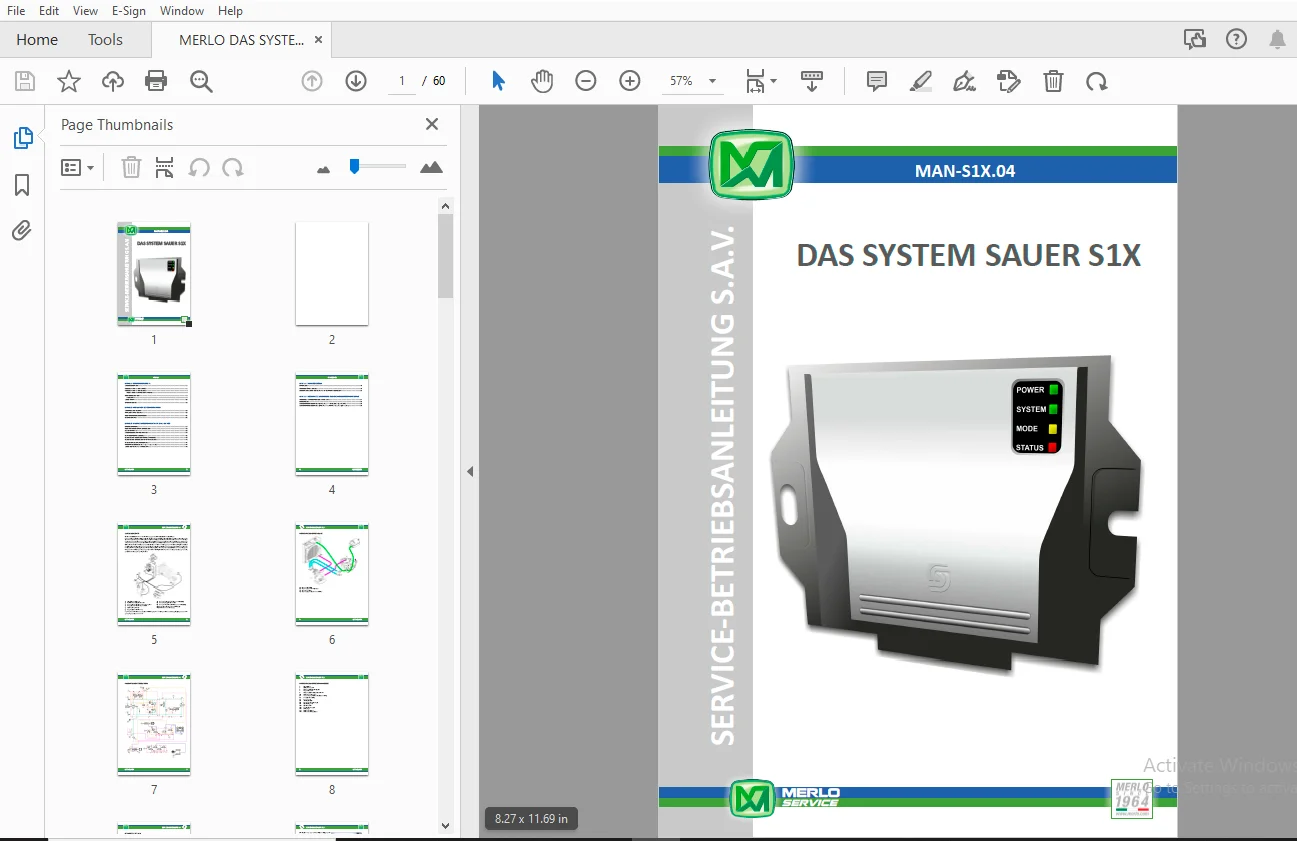Open the thumbnails panel page organize icon
The width and height of the screenshot is (1297, 841).
[165, 168]
